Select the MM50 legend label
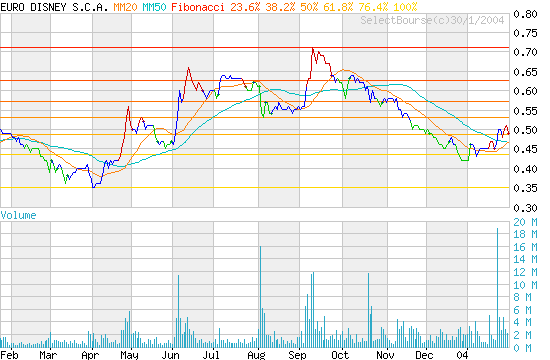 pyautogui.click(x=154, y=7)
